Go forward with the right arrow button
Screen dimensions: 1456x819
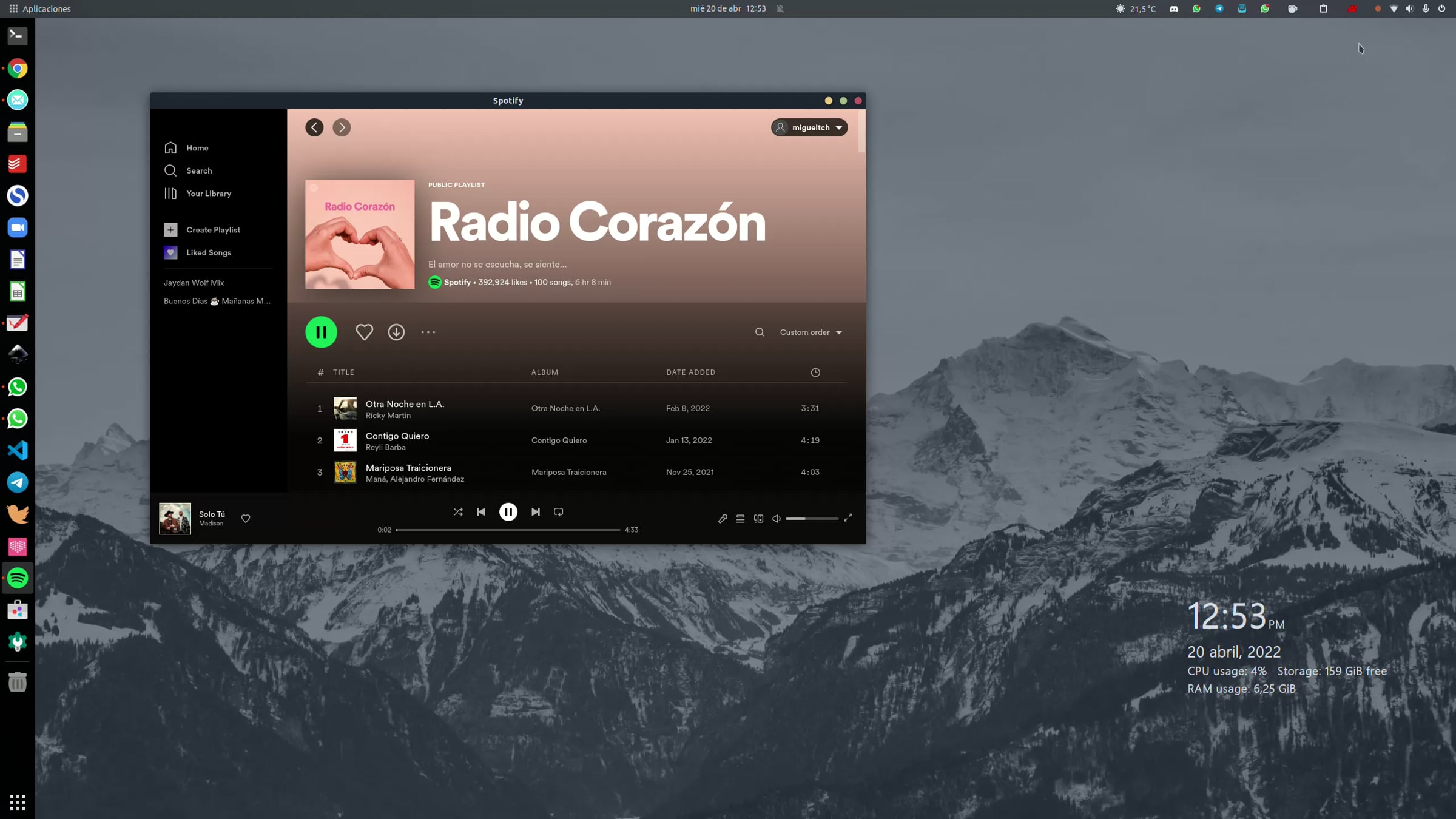[x=342, y=127]
